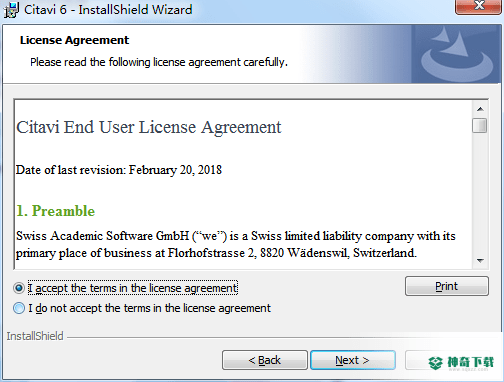This screenshot has height=382, width=504.
Task: Select the accept license terms radio button
Action: click(19, 288)
